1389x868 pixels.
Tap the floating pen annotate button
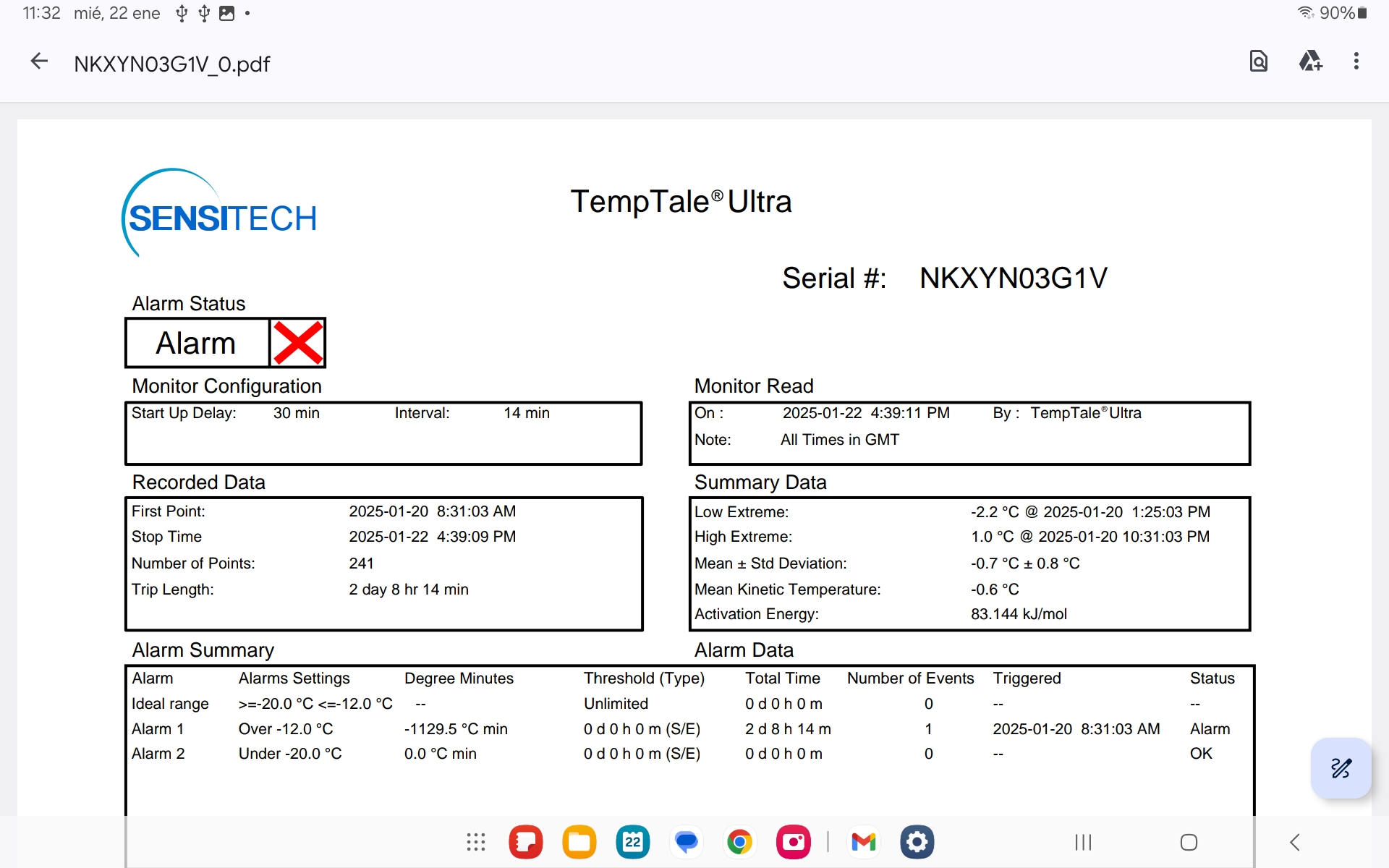pos(1341,768)
